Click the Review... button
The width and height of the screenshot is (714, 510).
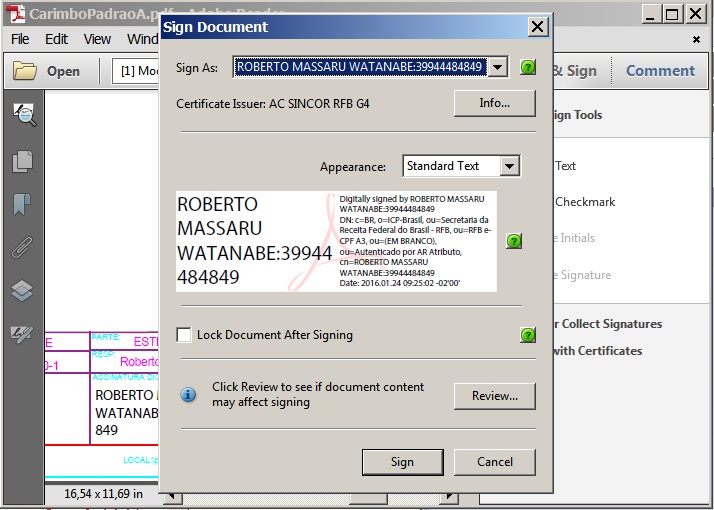coord(495,396)
